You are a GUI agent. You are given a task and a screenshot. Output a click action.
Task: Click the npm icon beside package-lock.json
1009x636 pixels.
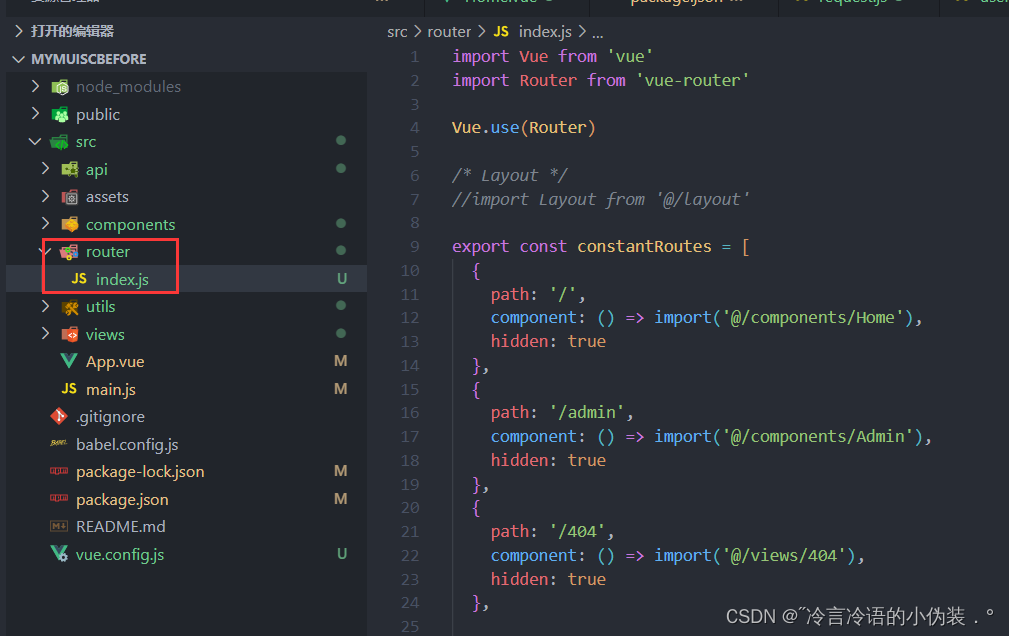point(59,471)
